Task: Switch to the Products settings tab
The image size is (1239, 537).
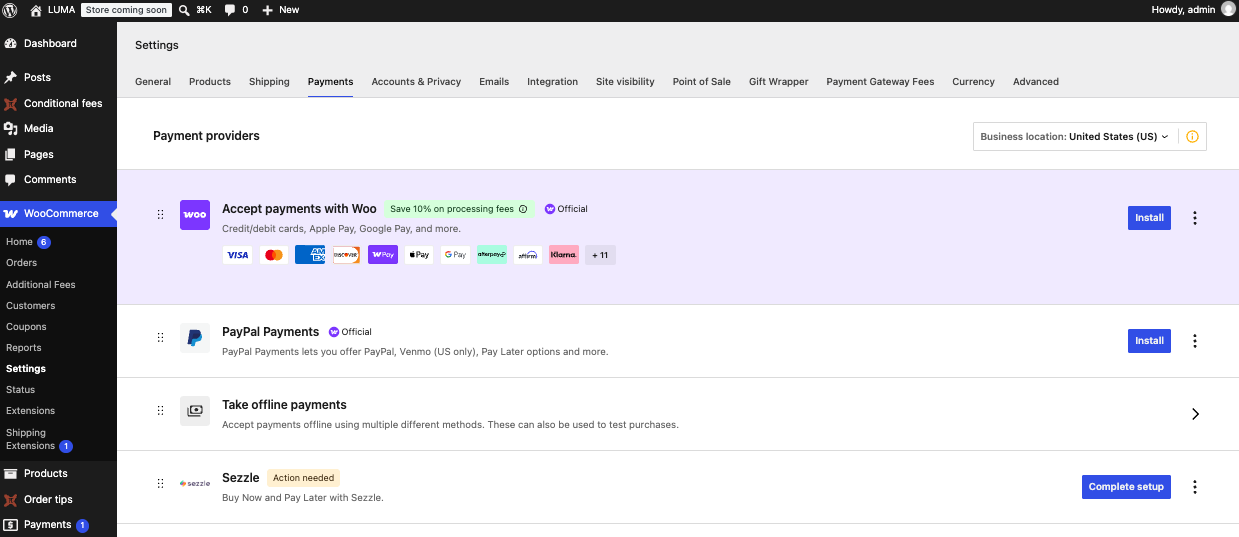Action: [x=210, y=82]
